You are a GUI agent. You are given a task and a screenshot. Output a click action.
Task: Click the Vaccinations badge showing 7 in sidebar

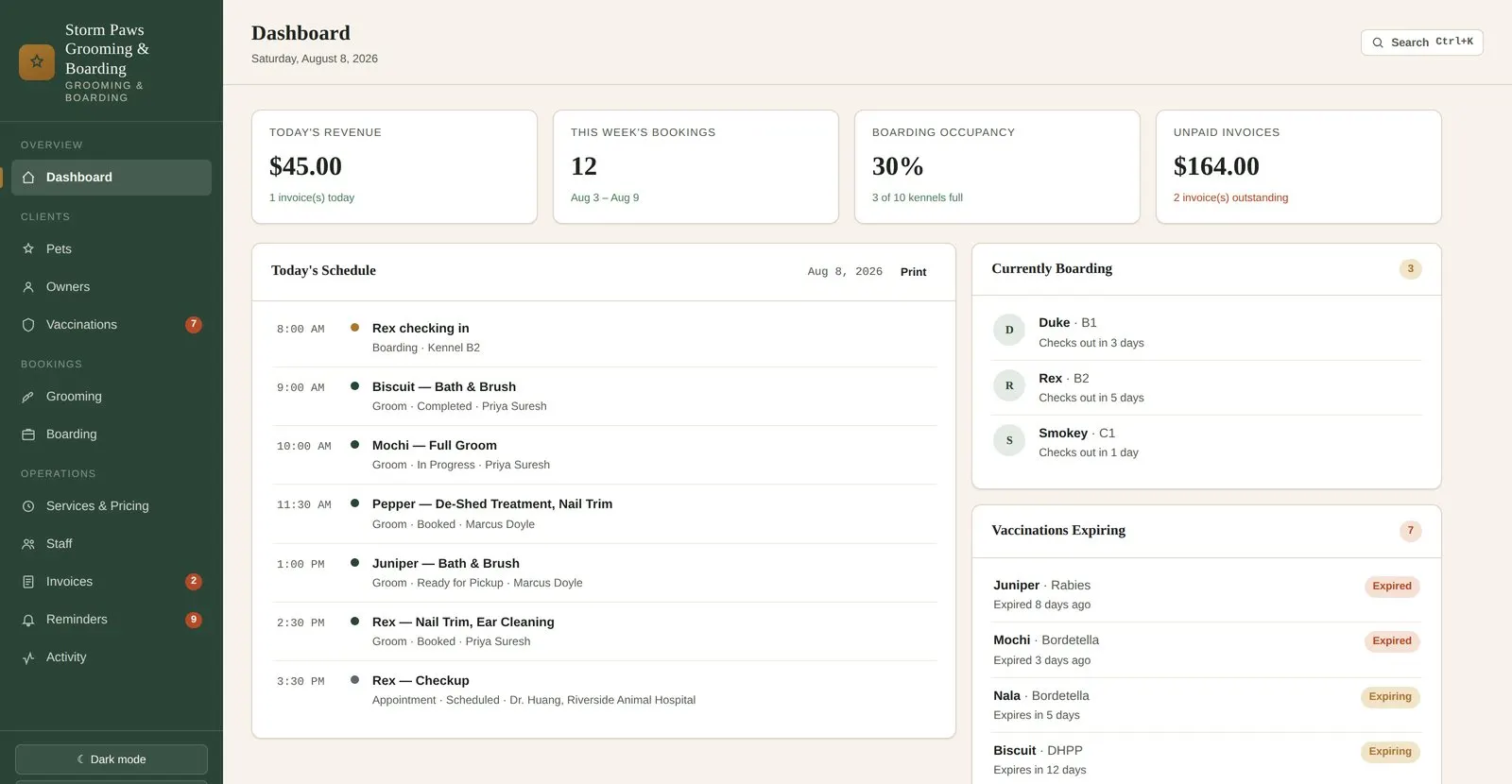click(x=194, y=325)
